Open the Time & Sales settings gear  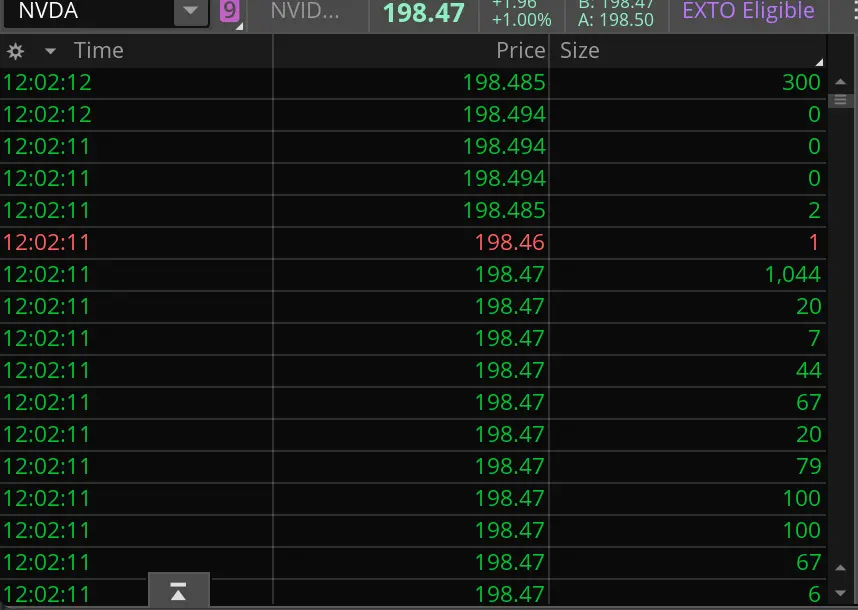pos(15,51)
